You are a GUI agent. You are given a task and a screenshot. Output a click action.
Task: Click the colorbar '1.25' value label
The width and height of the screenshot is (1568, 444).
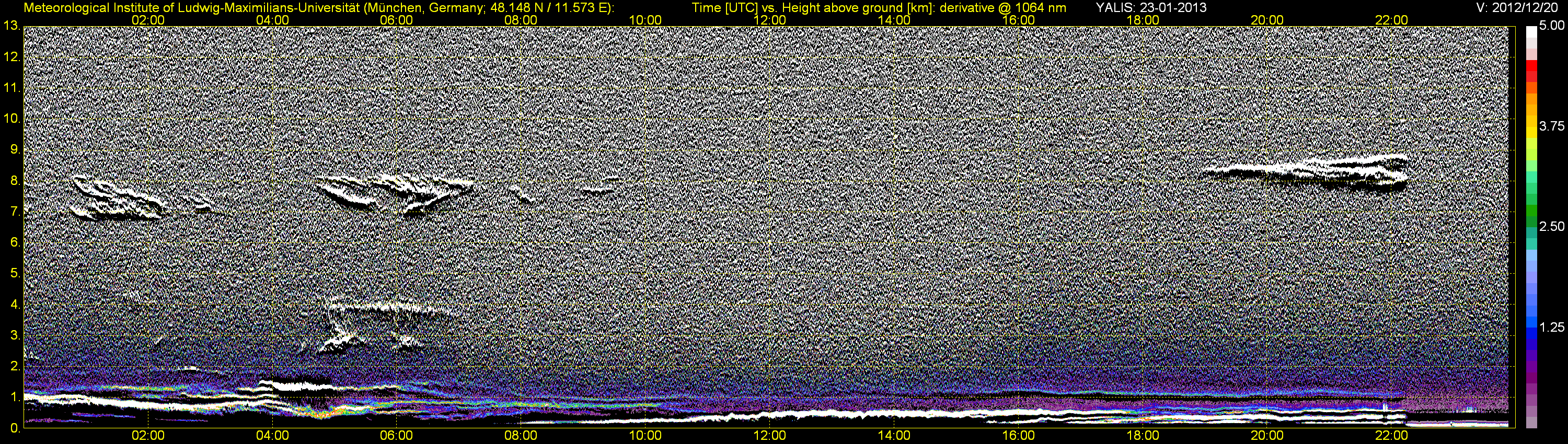point(1552,327)
